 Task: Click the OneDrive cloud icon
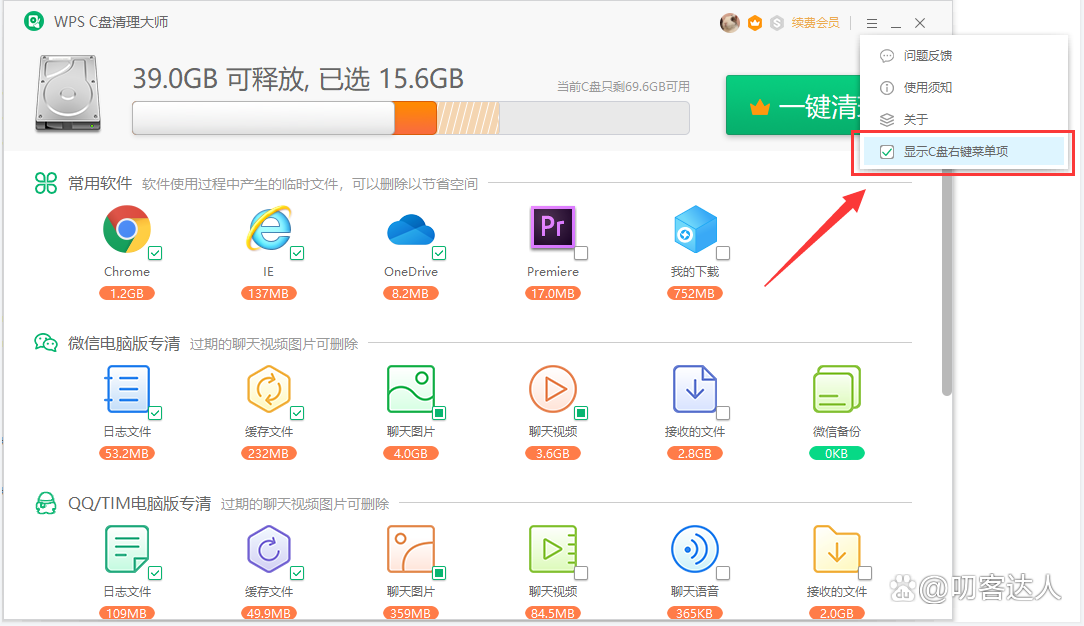pyautogui.click(x=411, y=230)
